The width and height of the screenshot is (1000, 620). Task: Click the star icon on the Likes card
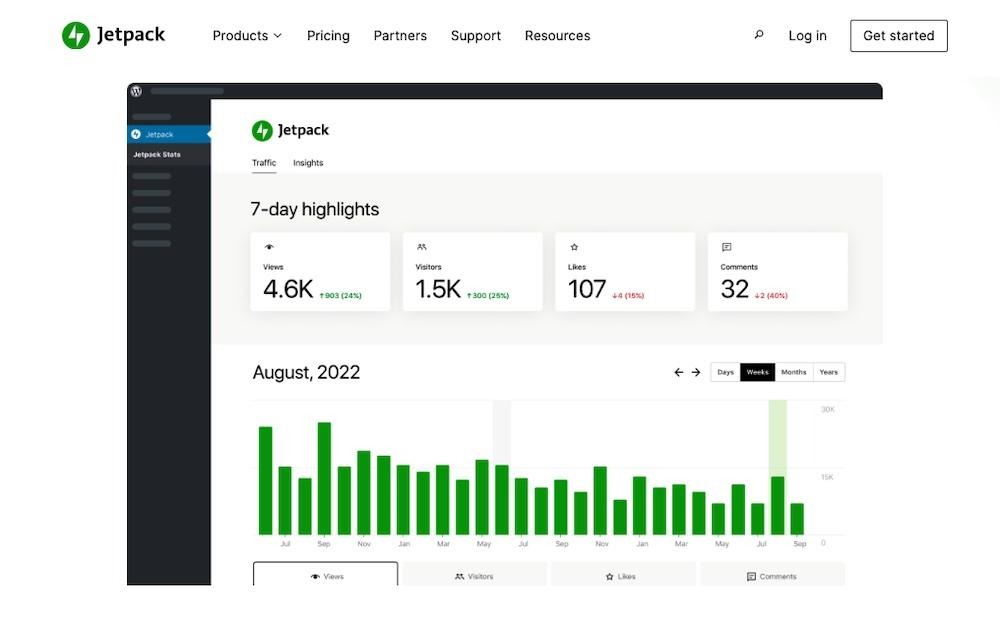point(574,247)
